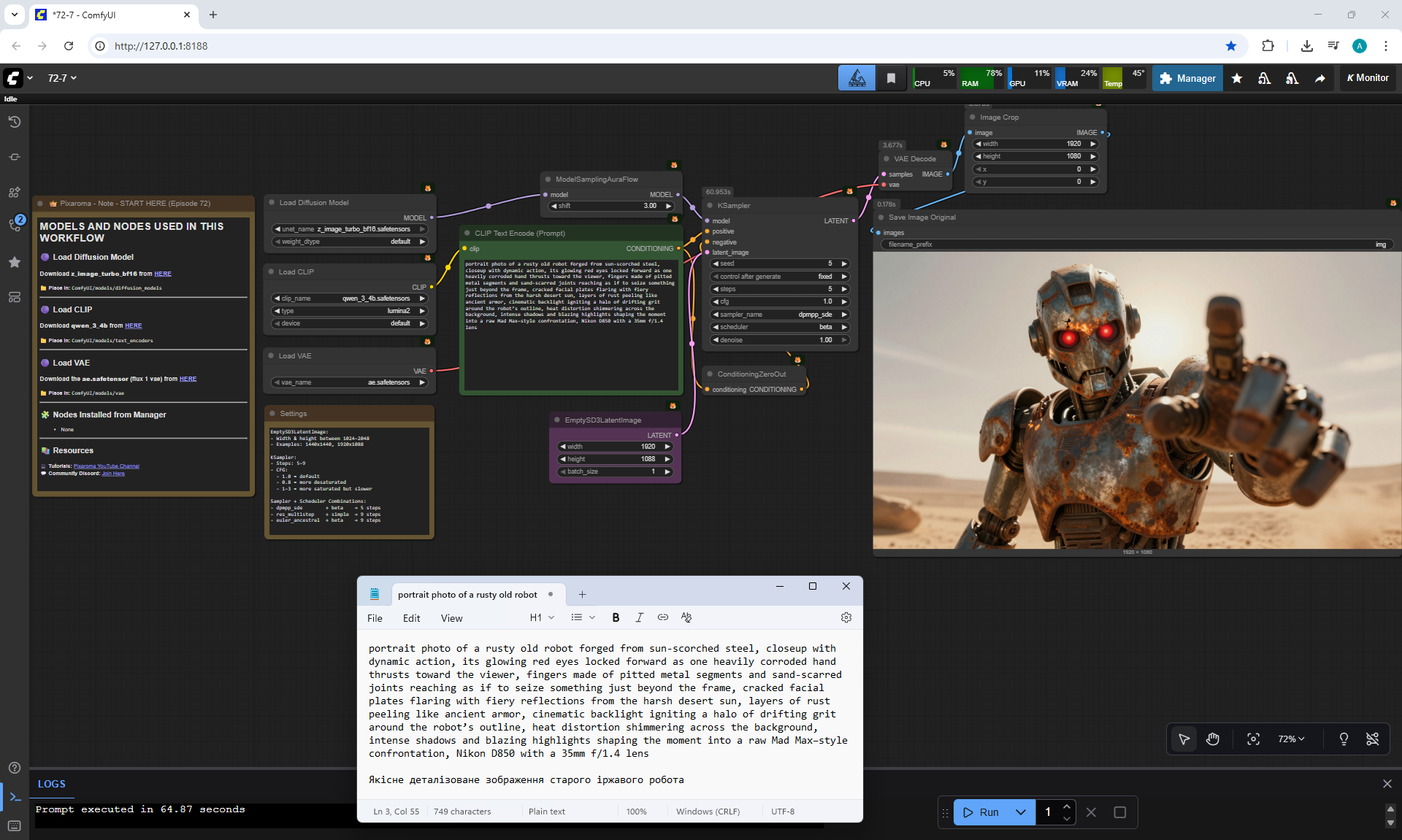Click the bookmark icon in top toolbar

click(891, 78)
